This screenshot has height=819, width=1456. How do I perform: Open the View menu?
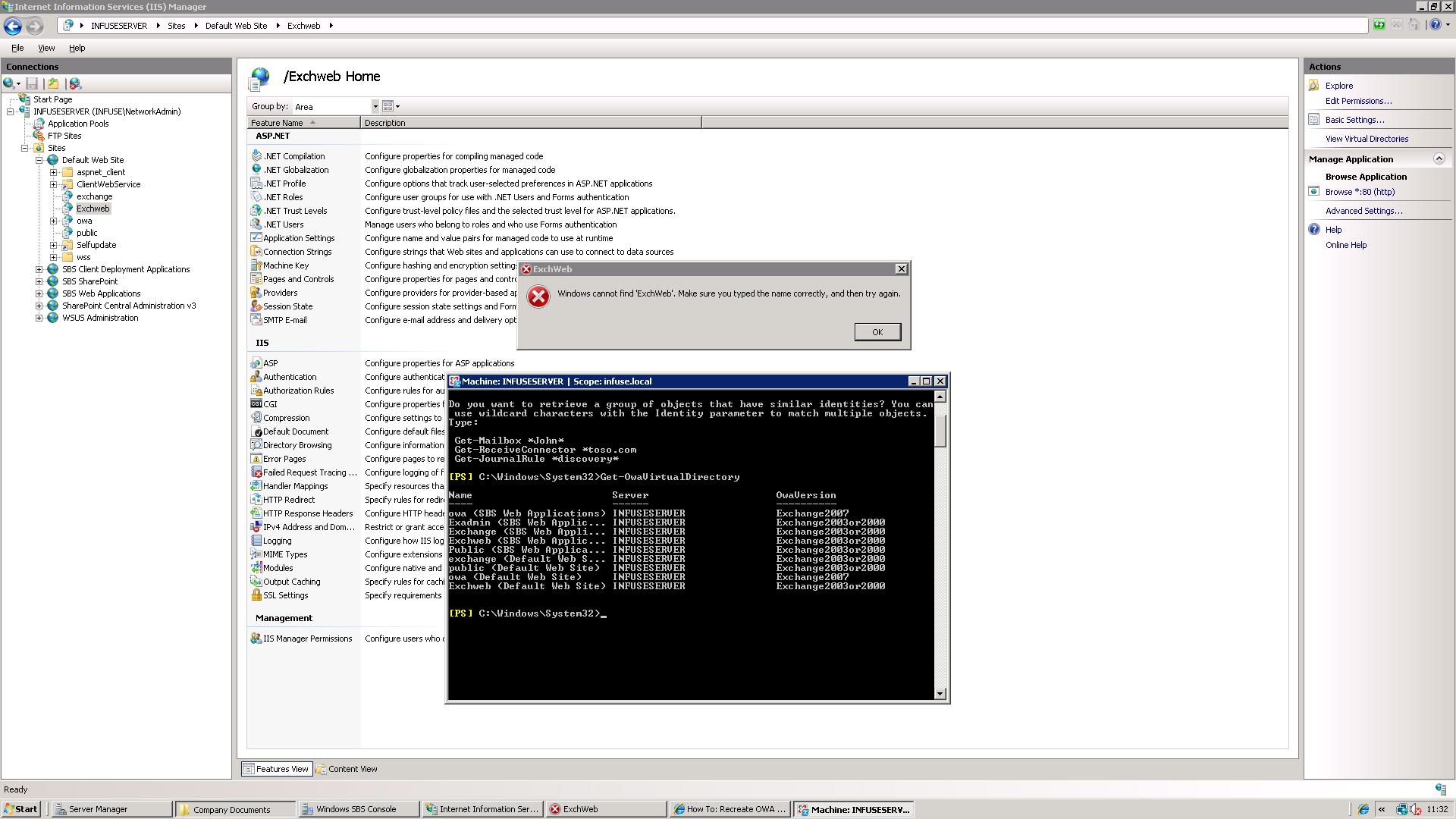point(46,48)
